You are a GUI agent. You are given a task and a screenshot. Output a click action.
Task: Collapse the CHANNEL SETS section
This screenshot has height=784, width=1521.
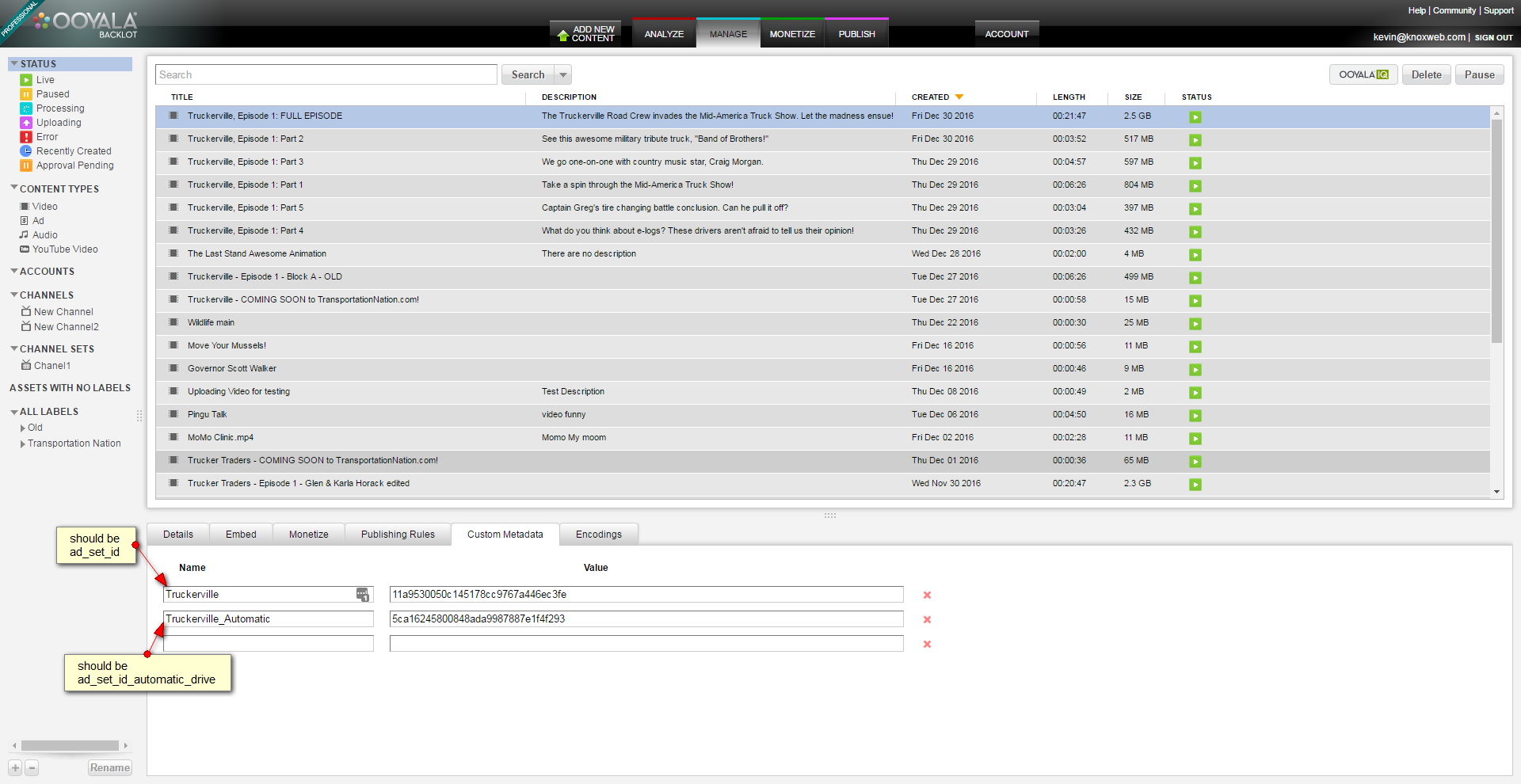pyautogui.click(x=14, y=348)
